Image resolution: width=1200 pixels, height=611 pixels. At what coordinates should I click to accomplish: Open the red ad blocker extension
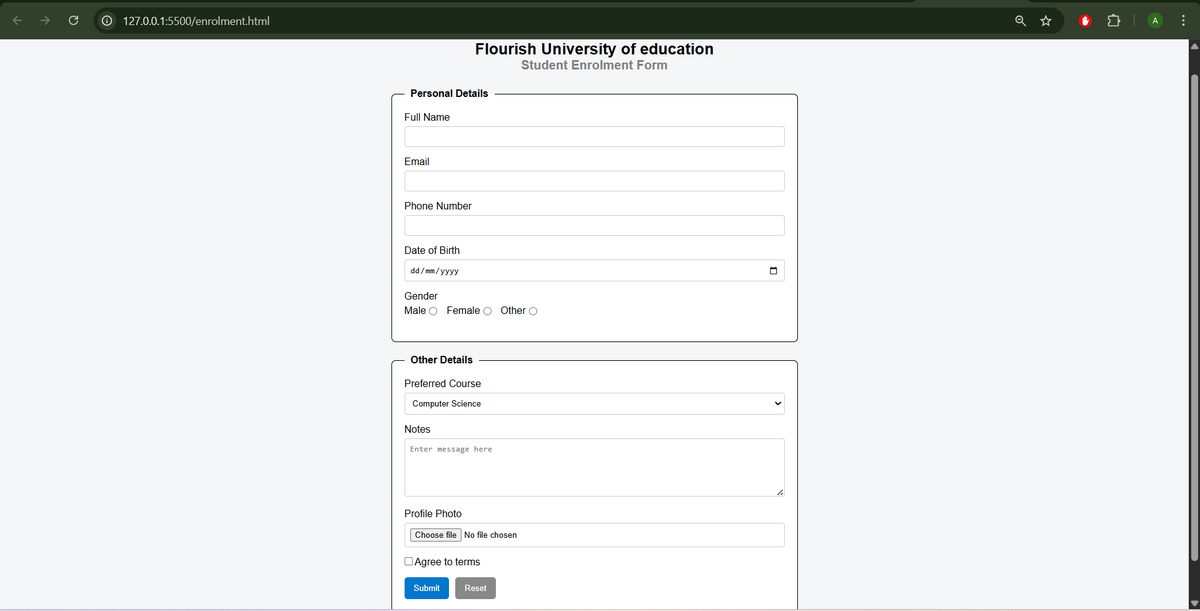1086,20
